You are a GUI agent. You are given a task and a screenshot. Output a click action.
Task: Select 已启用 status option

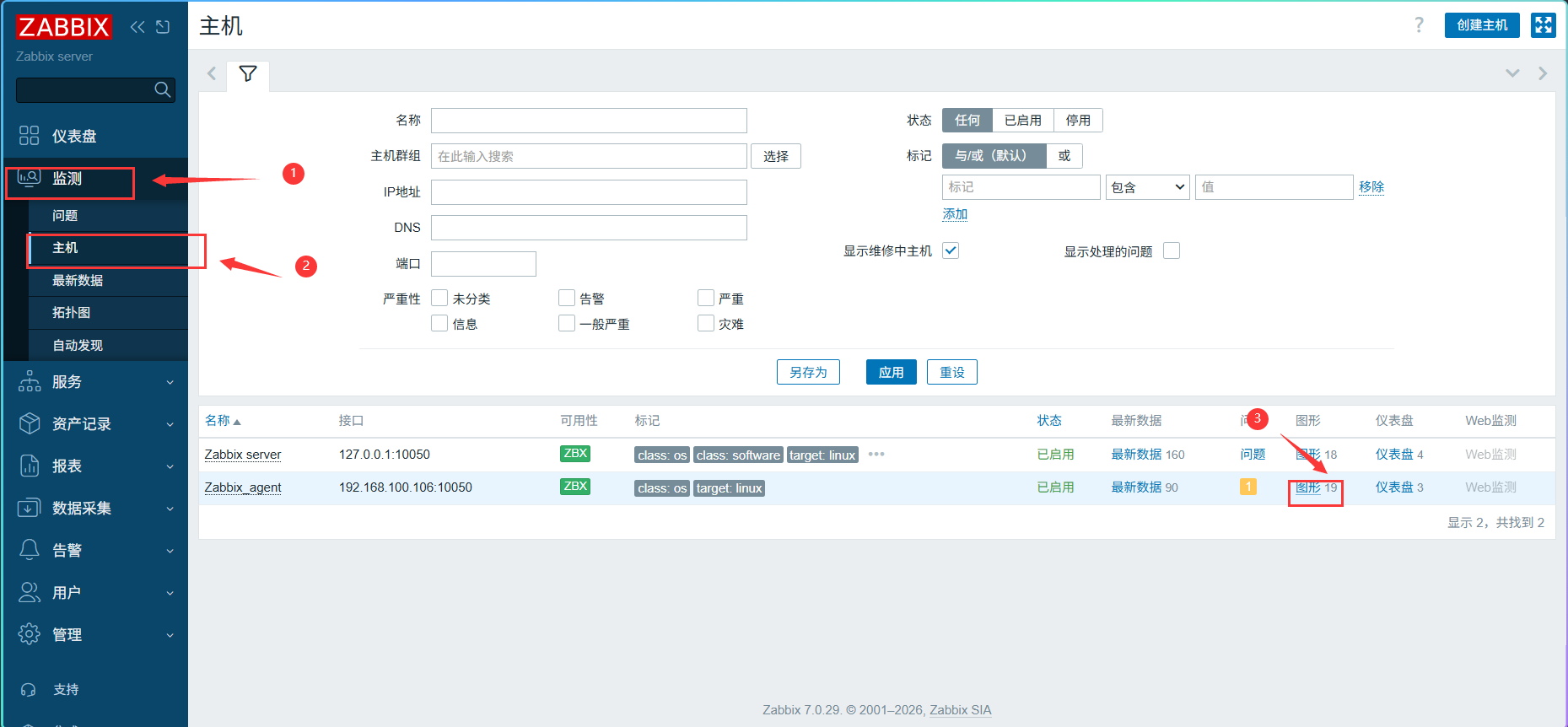pos(1023,121)
